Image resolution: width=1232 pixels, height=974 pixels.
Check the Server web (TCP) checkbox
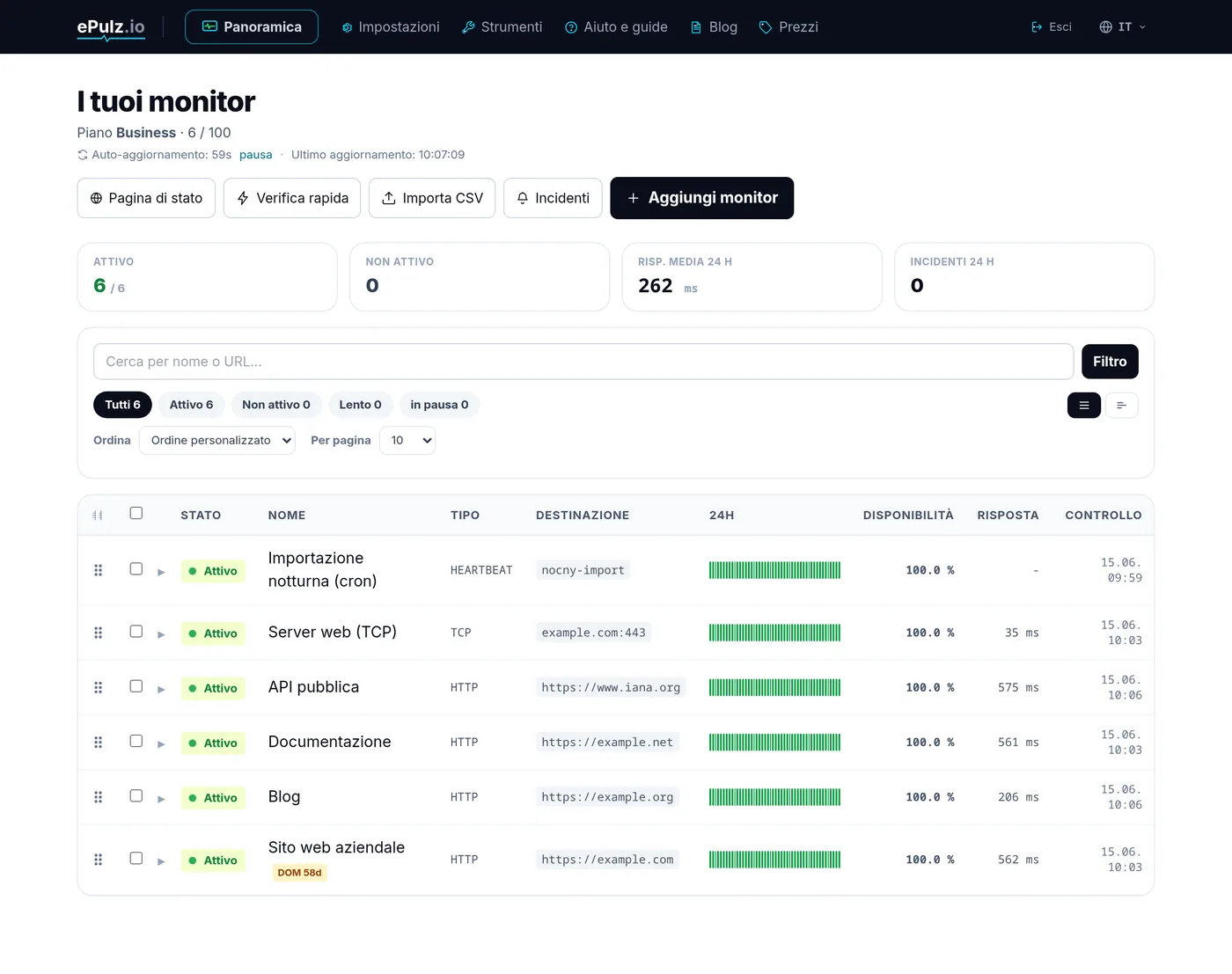pos(136,632)
